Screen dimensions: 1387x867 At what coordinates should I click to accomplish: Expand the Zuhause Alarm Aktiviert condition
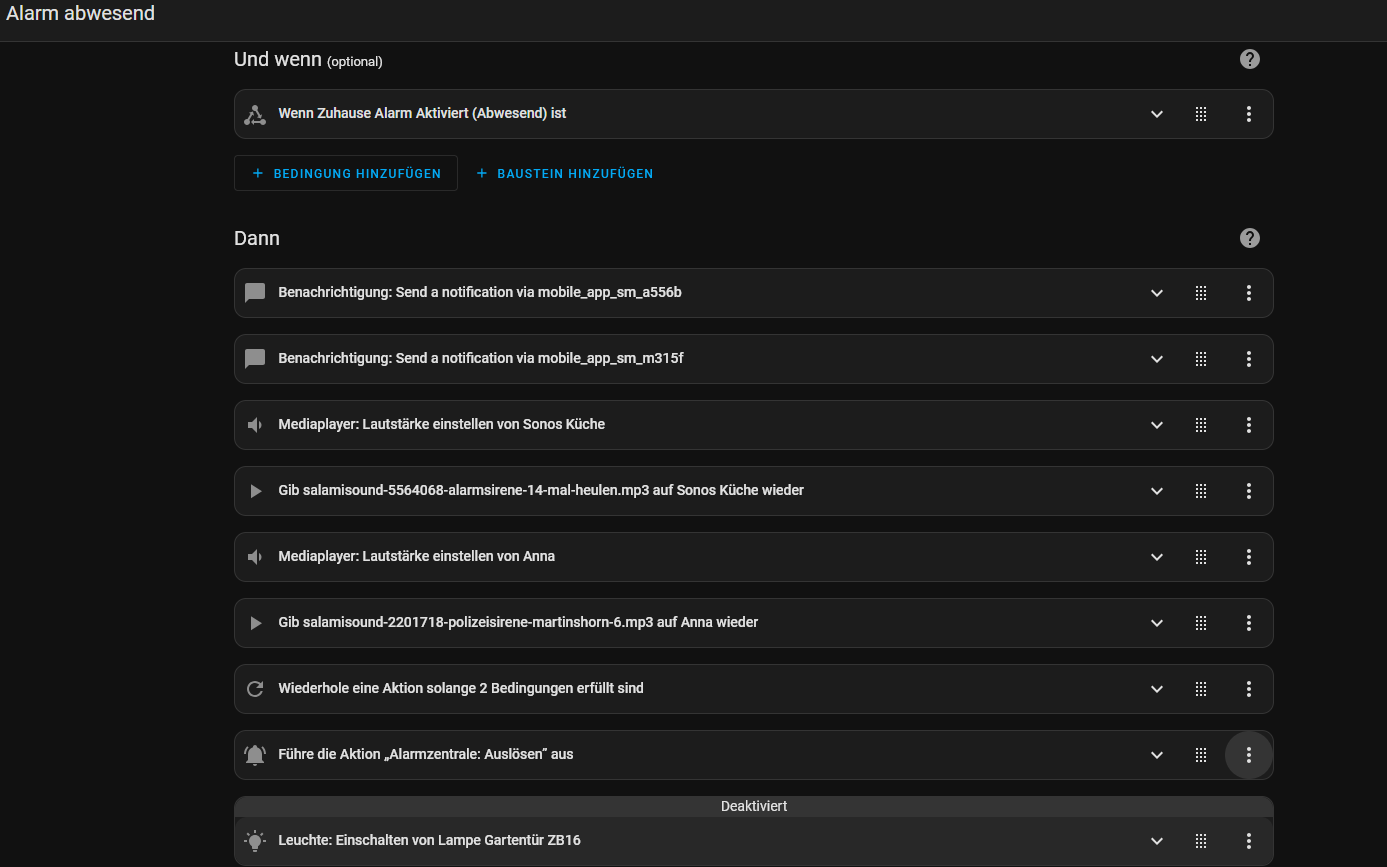(x=1157, y=114)
